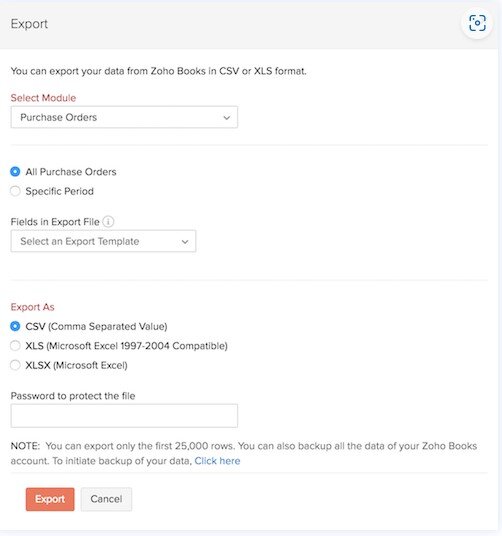The width and height of the screenshot is (502, 536).
Task: Open the Select Module dropdown showing Purchase Orders
Action: click(124, 117)
